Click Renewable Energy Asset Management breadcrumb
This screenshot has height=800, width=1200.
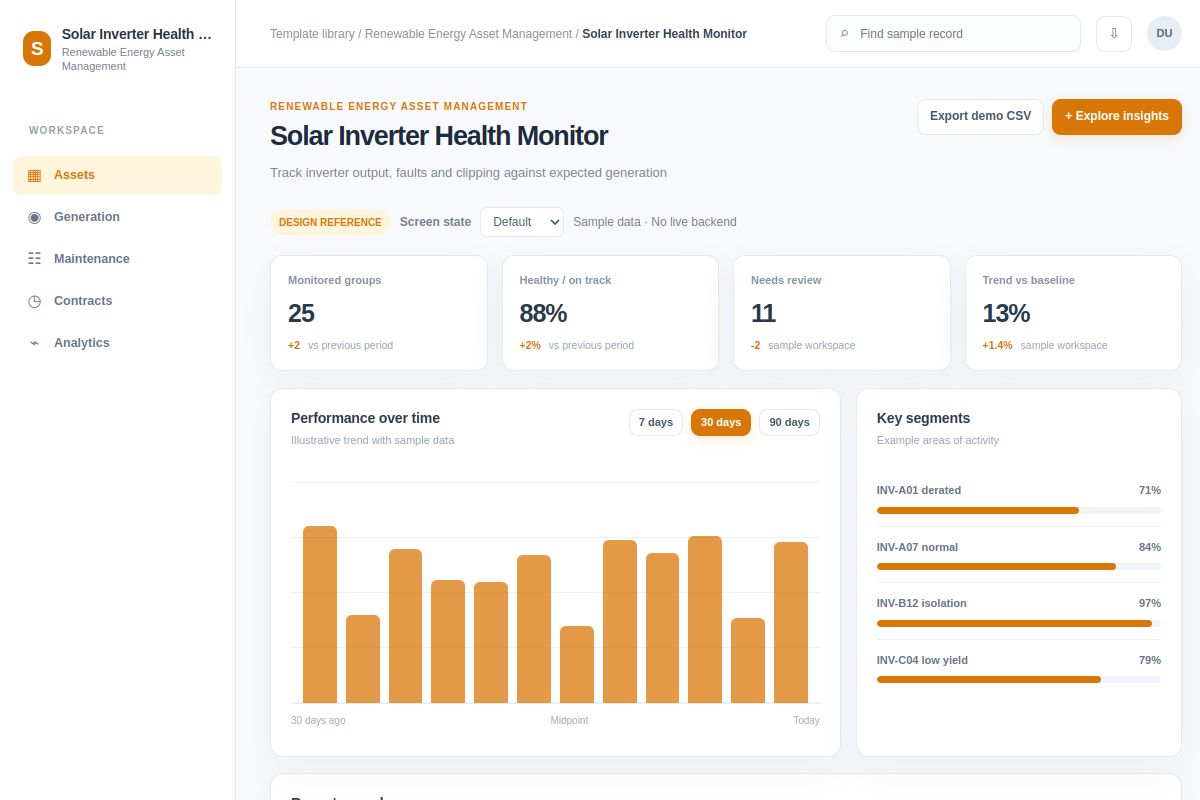point(468,34)
